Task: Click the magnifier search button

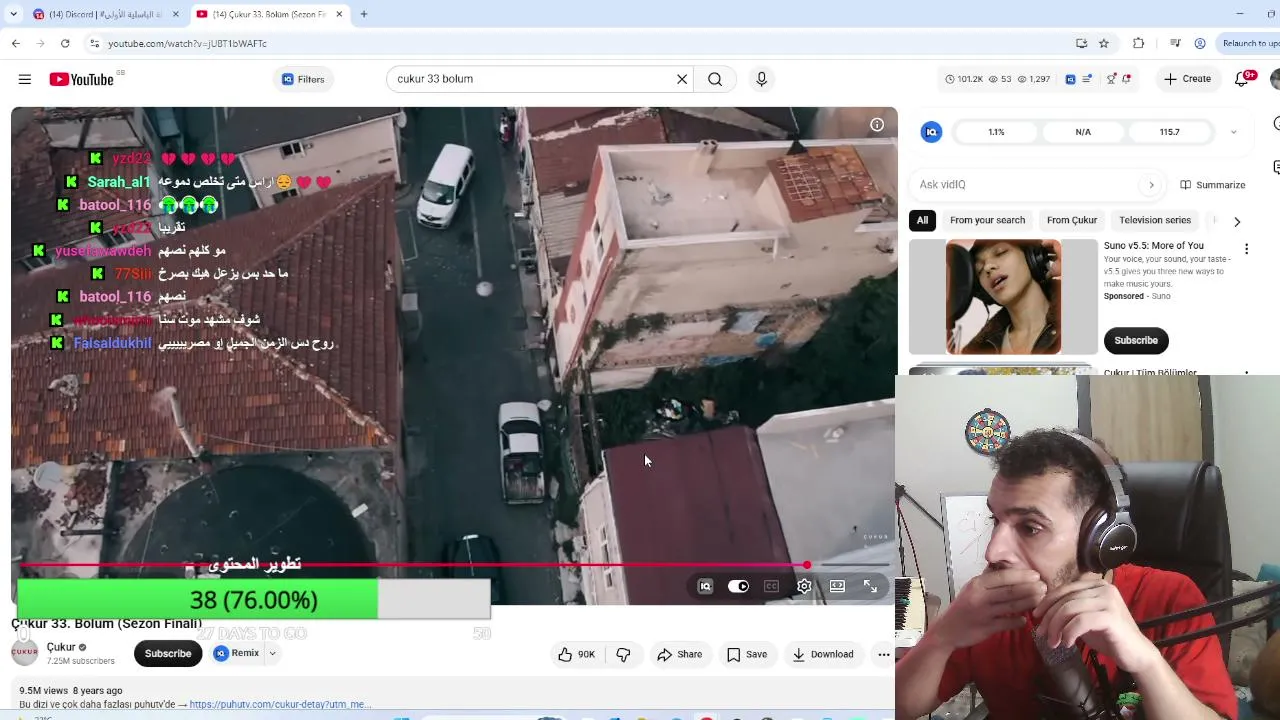Action: coord(715,79)
